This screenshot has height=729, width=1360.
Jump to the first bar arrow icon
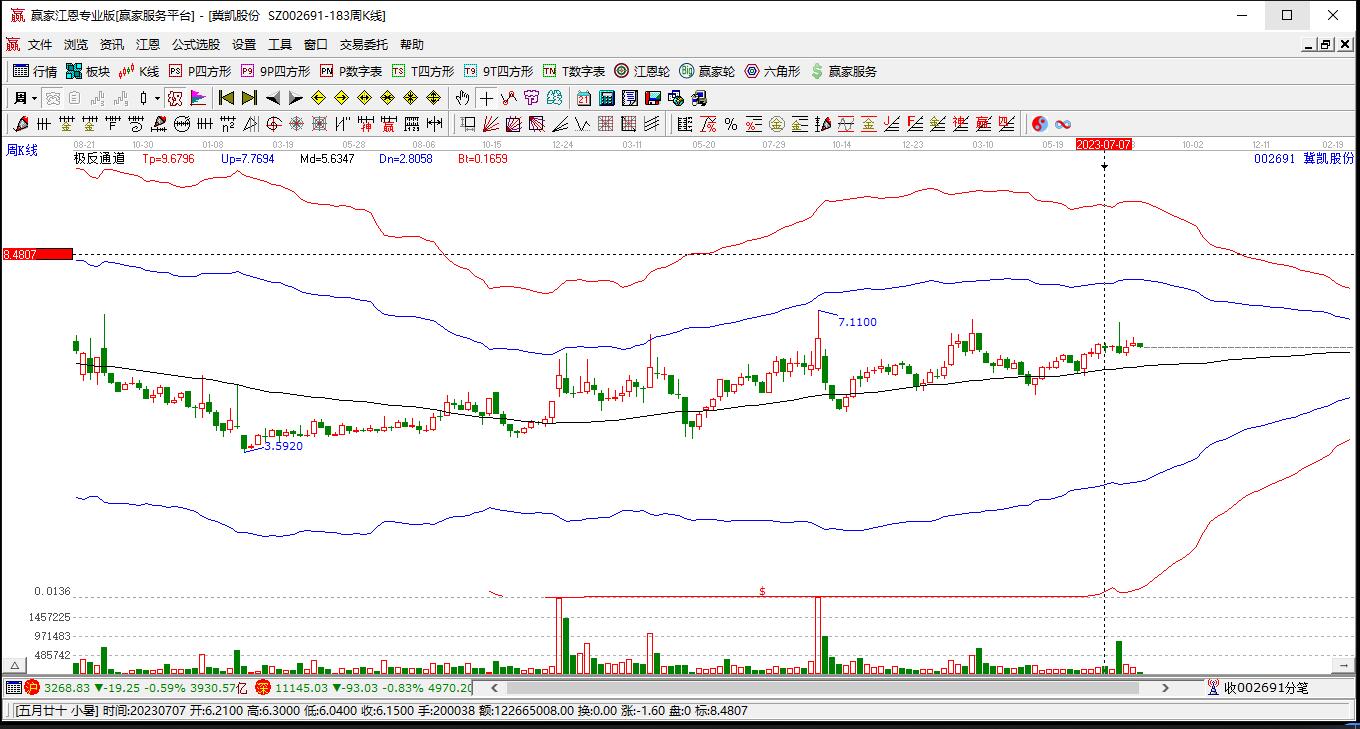pos(227,98)
